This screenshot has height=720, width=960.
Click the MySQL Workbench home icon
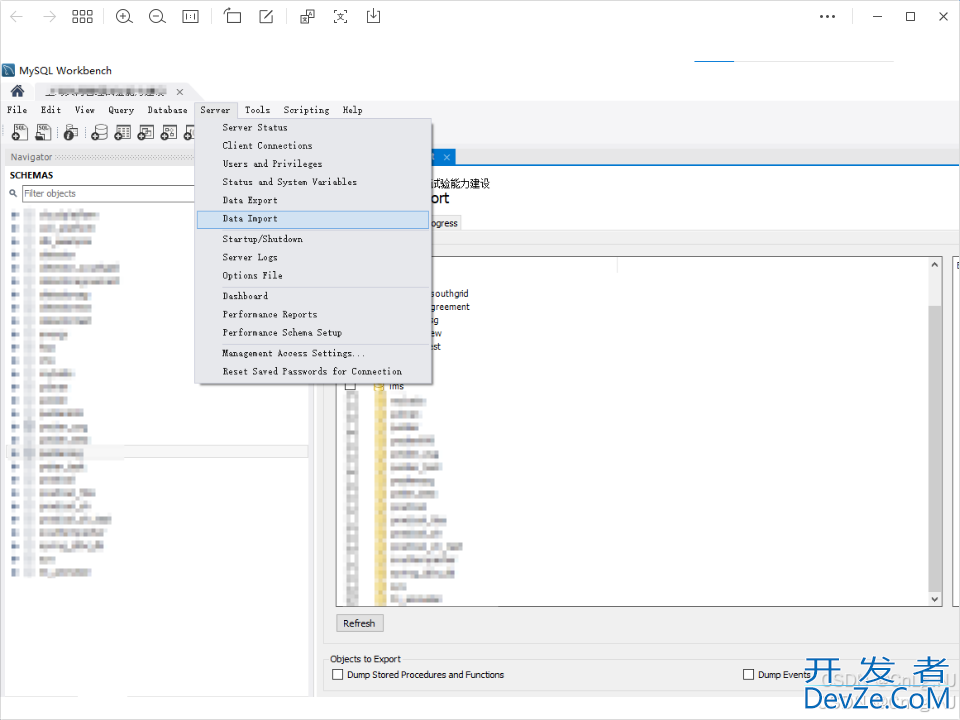(x=17, y=91)
